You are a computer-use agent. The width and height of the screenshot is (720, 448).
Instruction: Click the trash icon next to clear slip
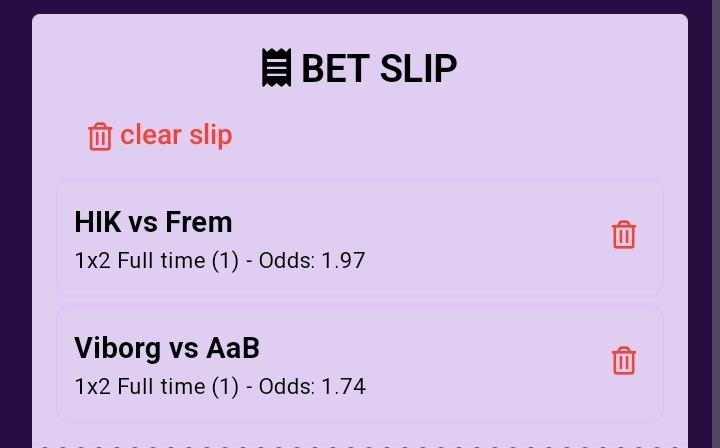[100, 136]
